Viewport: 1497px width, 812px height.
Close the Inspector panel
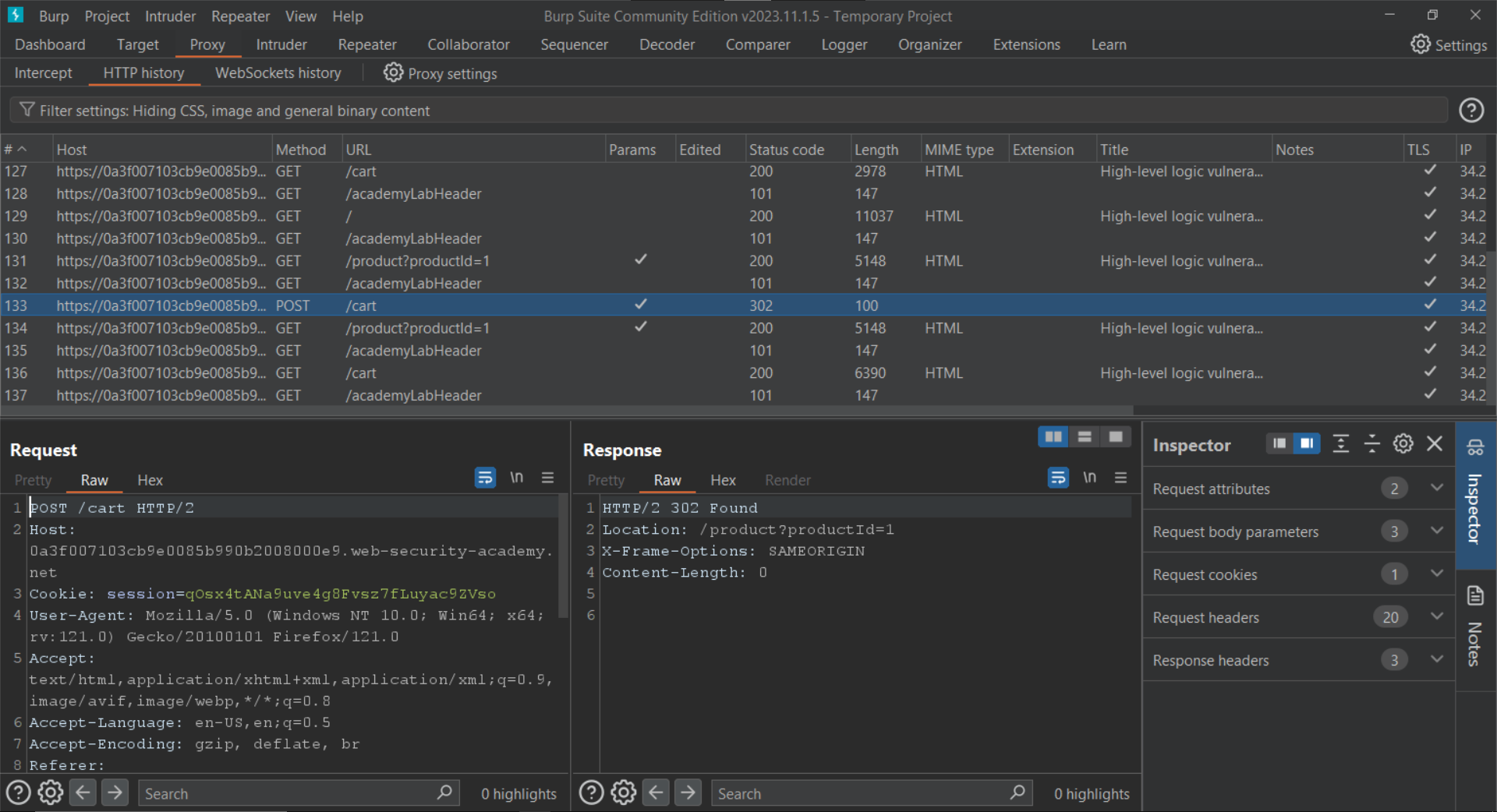pyautogui.click(x=1434, y=444)
